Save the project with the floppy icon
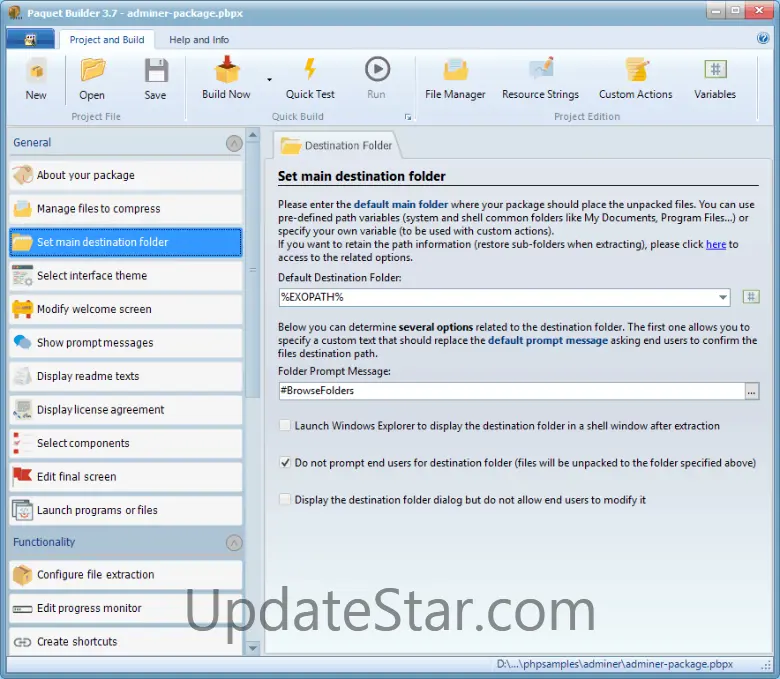The width and height of the screenshot is (780, 679). click(x=155, y=80)
